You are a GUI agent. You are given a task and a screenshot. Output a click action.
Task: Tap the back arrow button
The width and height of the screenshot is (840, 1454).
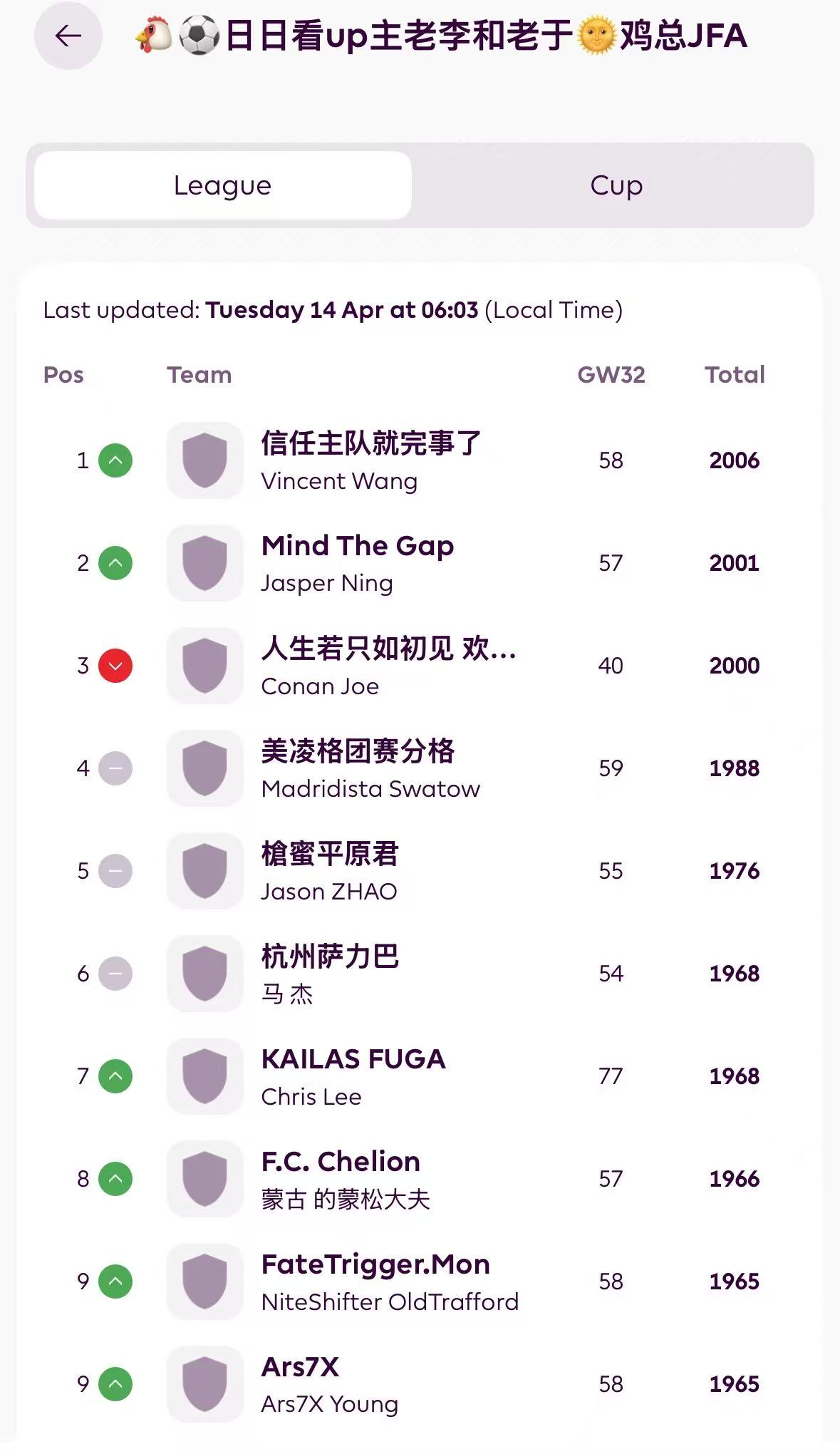click(x=68, y=36)
